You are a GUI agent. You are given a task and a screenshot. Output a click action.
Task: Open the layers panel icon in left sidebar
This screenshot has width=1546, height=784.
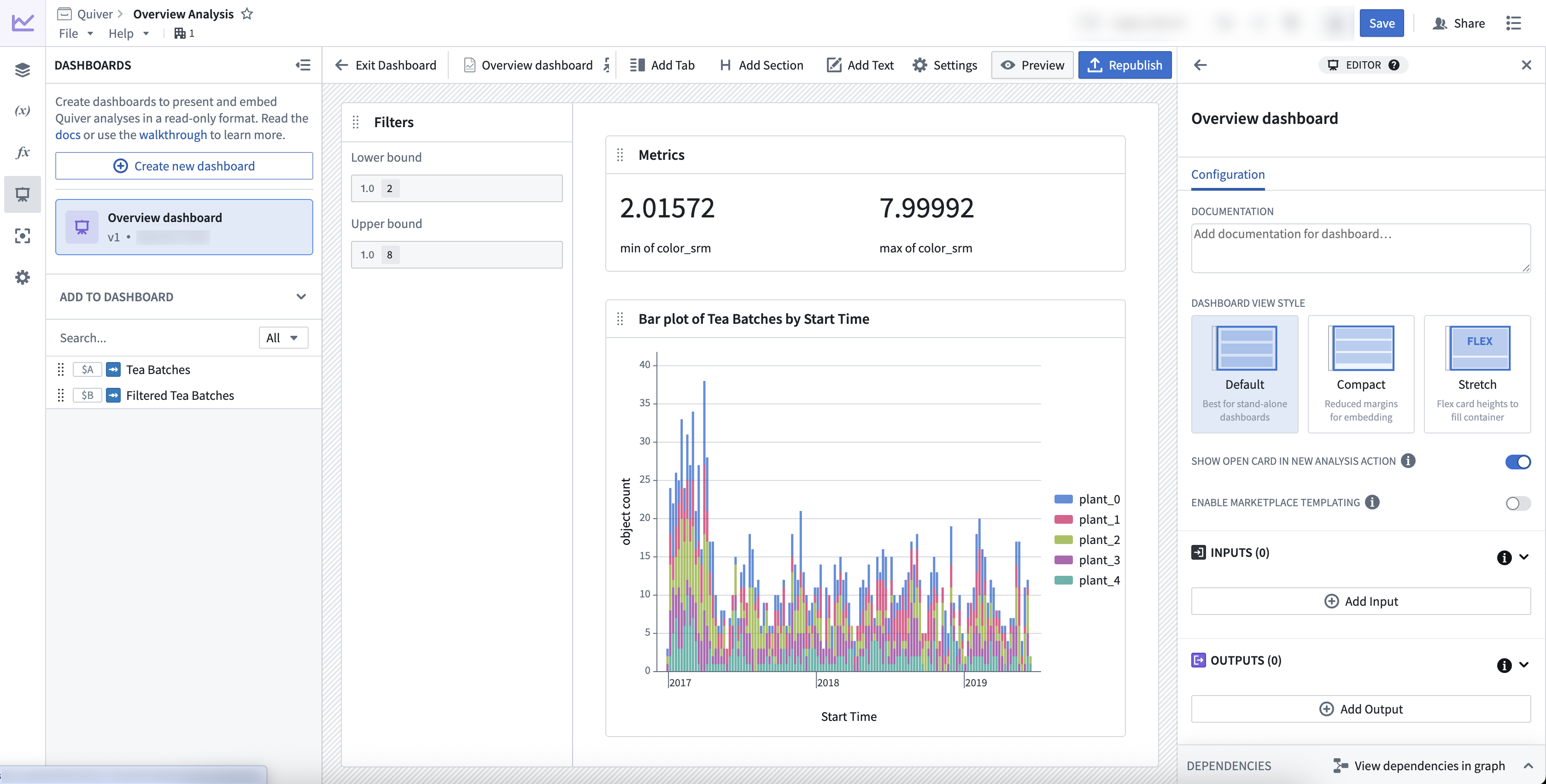point(22,70)
